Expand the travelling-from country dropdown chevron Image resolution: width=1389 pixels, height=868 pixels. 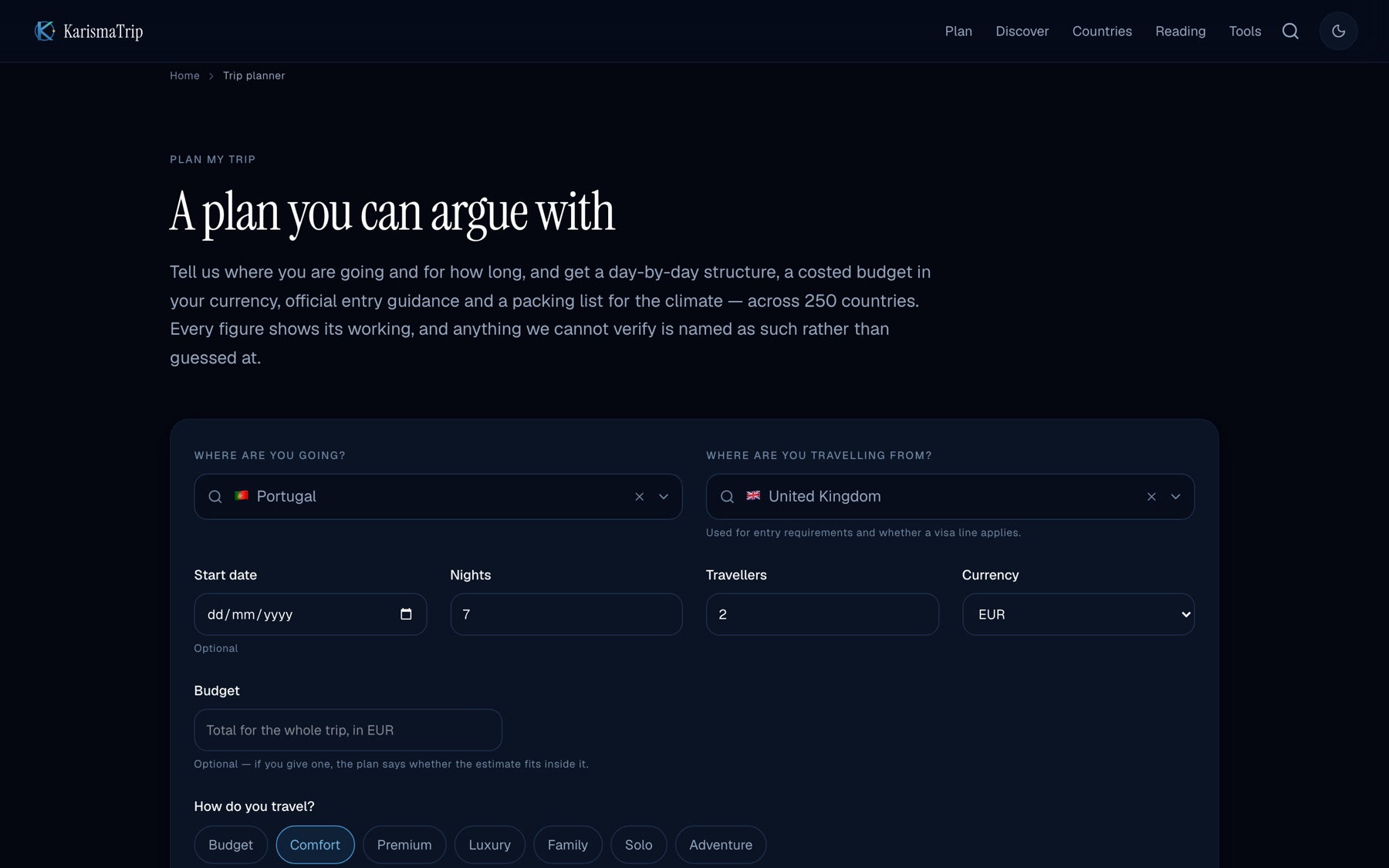pos(1175,497)
